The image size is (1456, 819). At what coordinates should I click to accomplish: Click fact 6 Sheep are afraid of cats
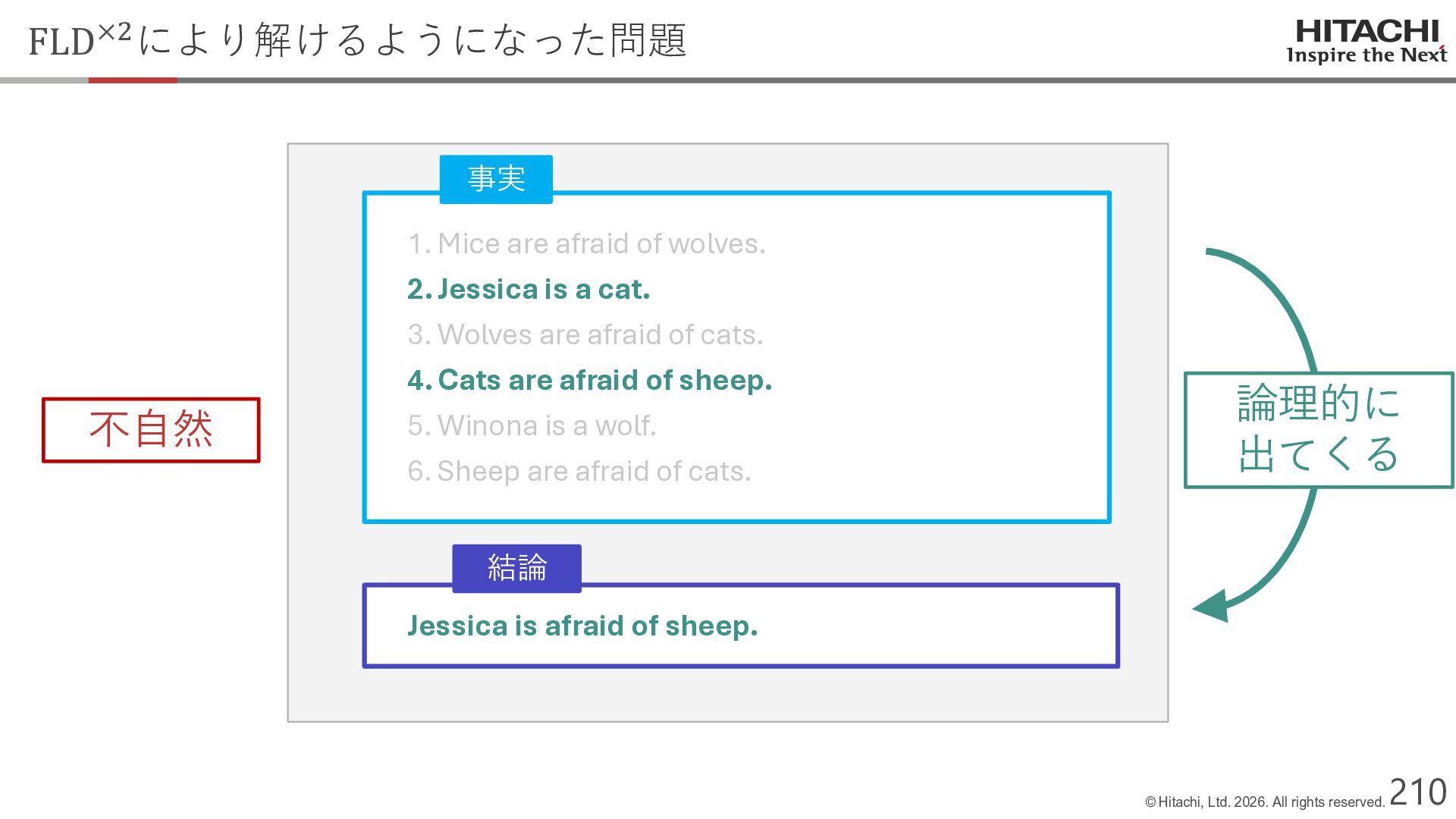coord(579,471)
